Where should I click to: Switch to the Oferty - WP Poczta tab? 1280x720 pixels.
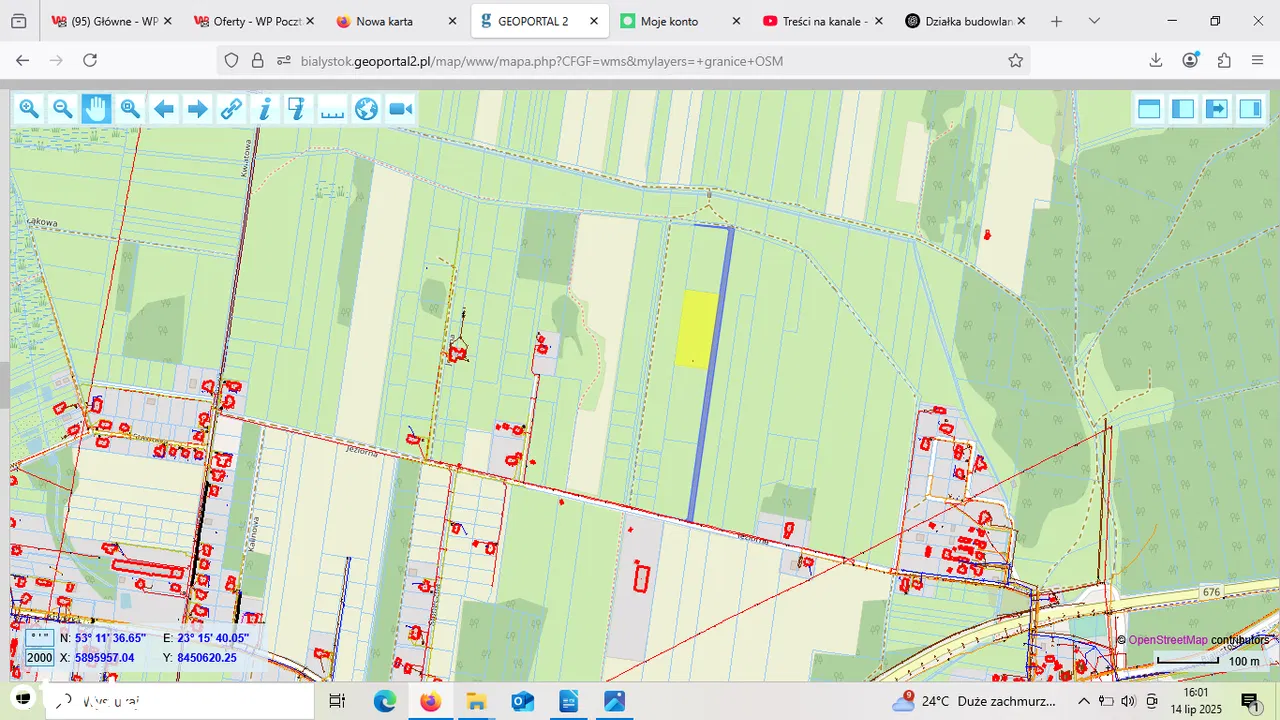click(256, 21)
